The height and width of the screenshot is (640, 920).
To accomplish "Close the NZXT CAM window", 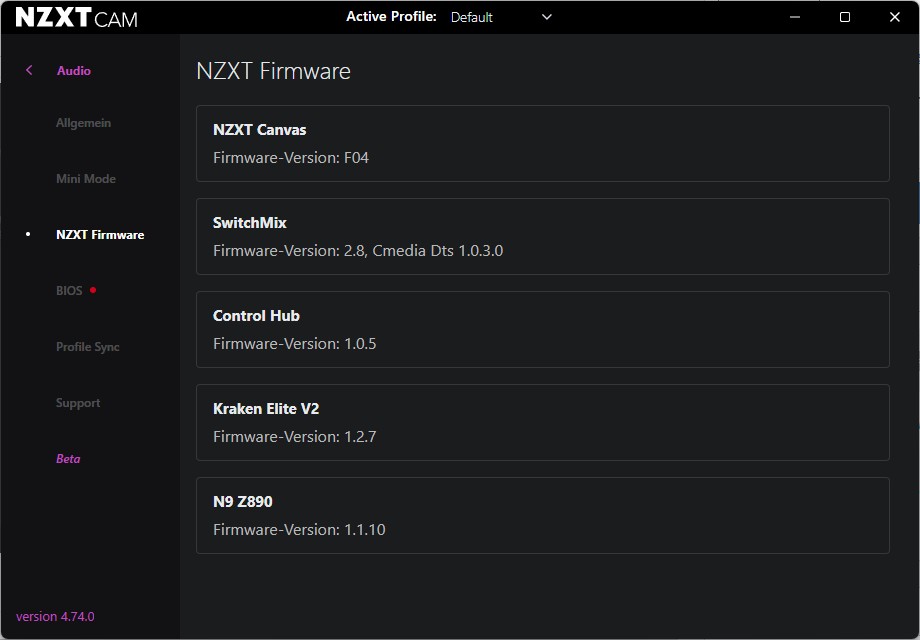I will [895, 17].
